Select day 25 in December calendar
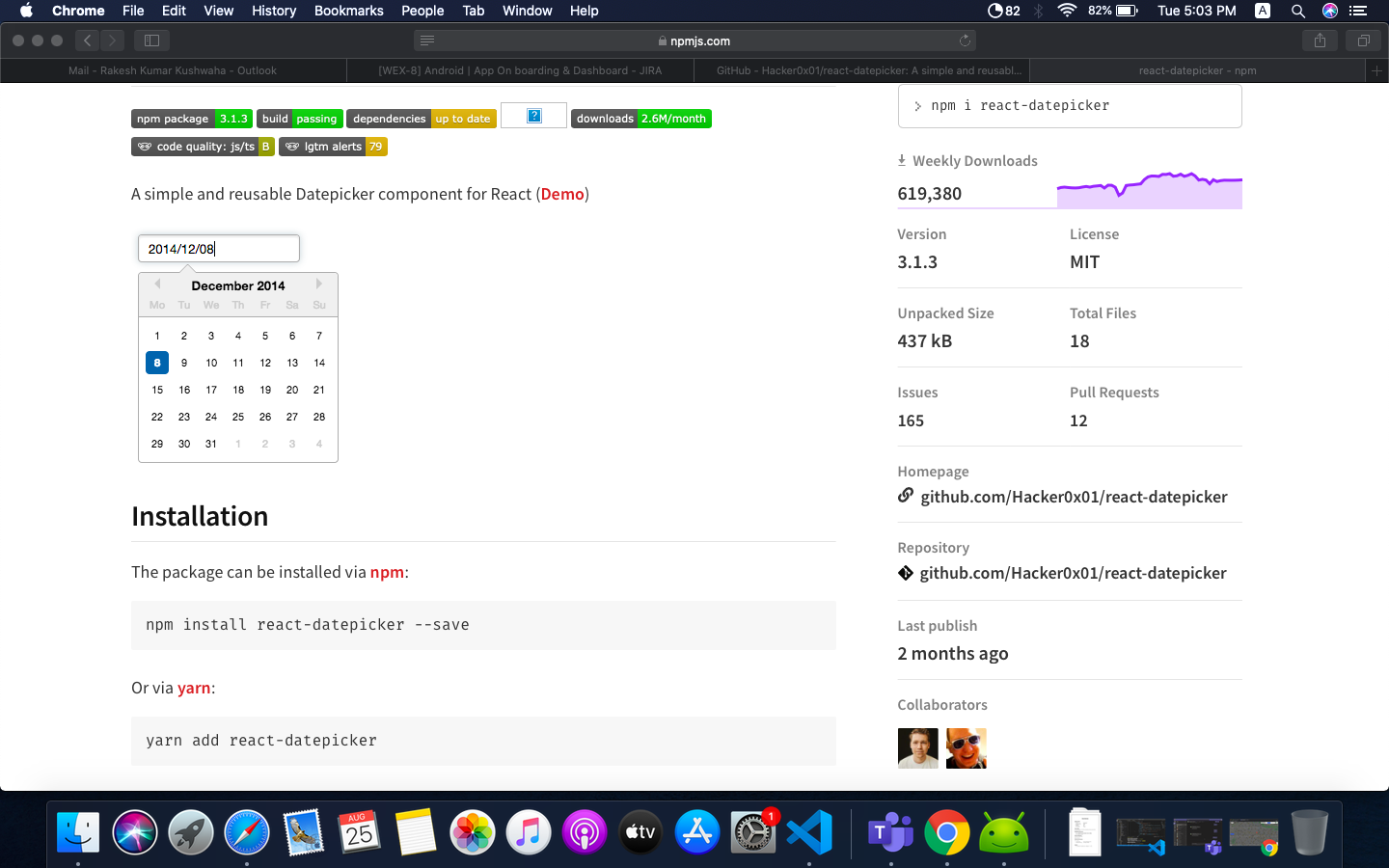 pyautogui.click(x=238, y=417)
